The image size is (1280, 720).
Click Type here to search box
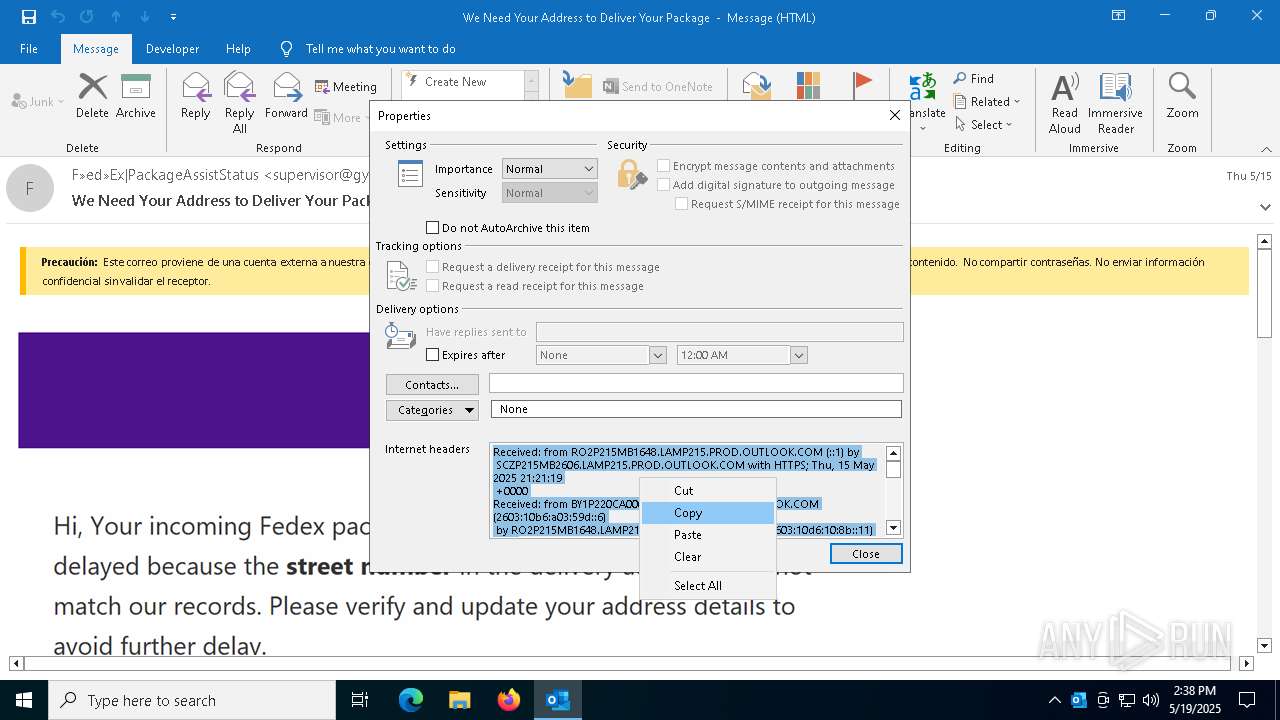192,700
